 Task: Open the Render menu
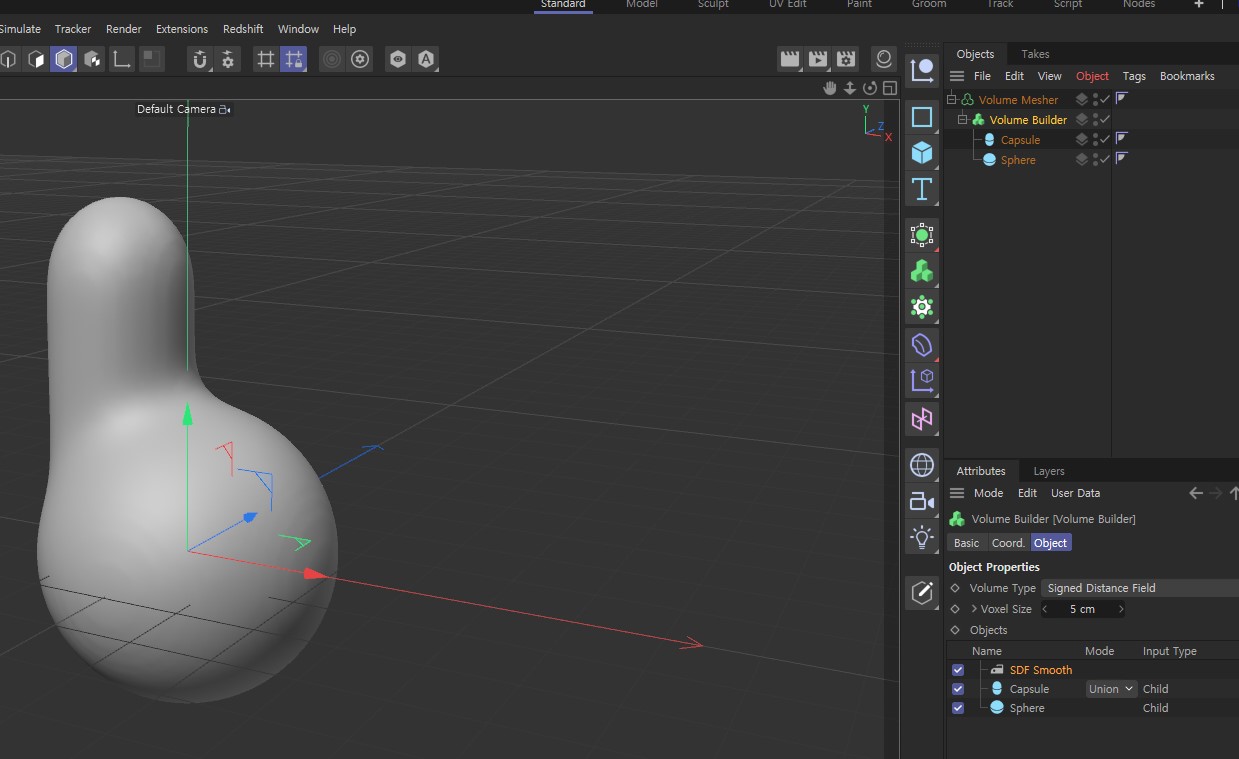(124, 29)
